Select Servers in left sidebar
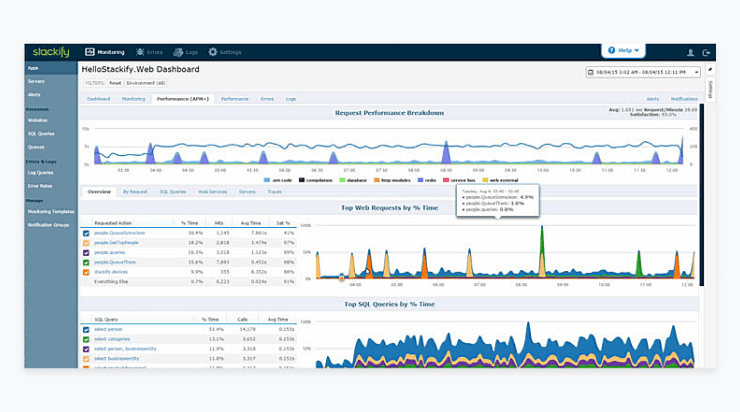The width and height of the screenshot is (740, 412). [x=36, y=81]
